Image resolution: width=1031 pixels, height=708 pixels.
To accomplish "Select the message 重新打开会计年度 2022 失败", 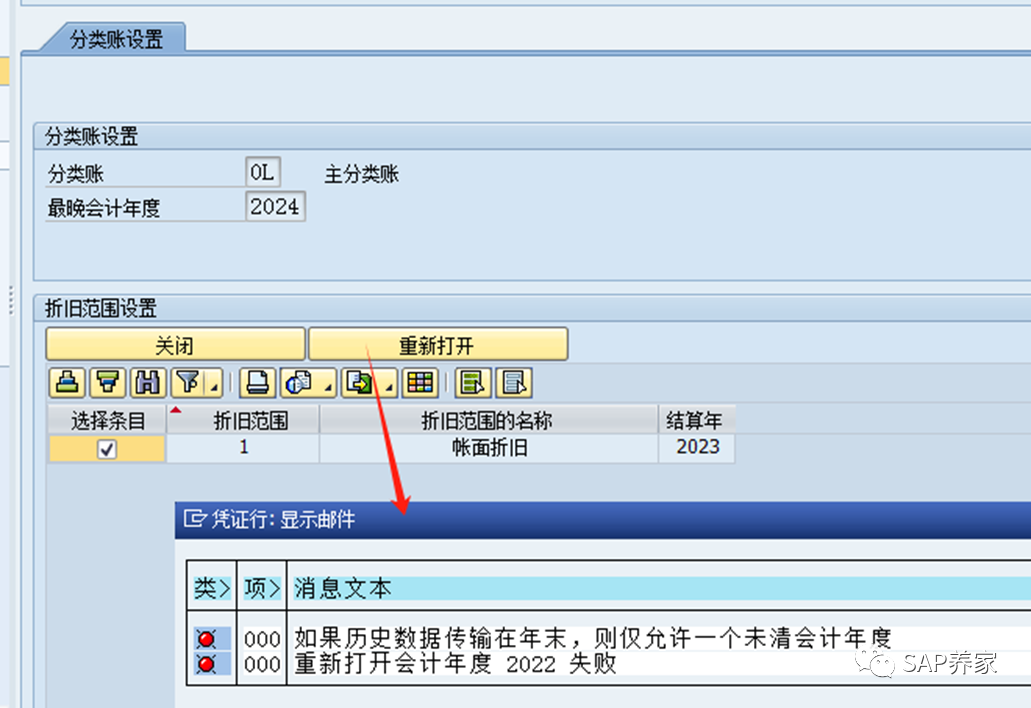I will coord(455,664).
